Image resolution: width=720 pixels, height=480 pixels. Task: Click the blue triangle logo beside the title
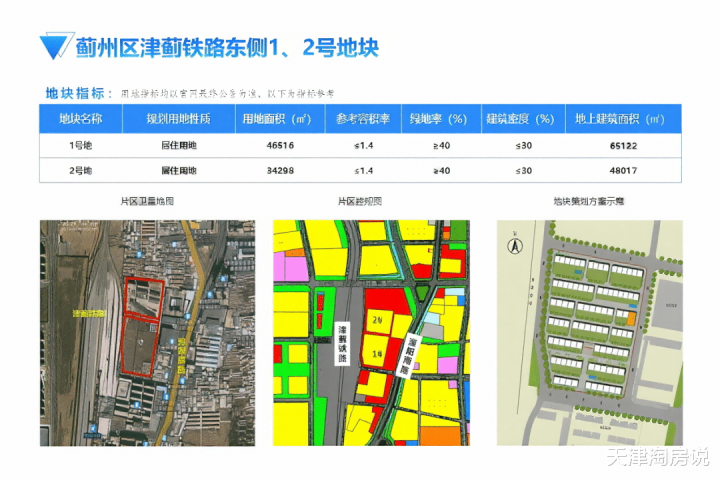56,45
